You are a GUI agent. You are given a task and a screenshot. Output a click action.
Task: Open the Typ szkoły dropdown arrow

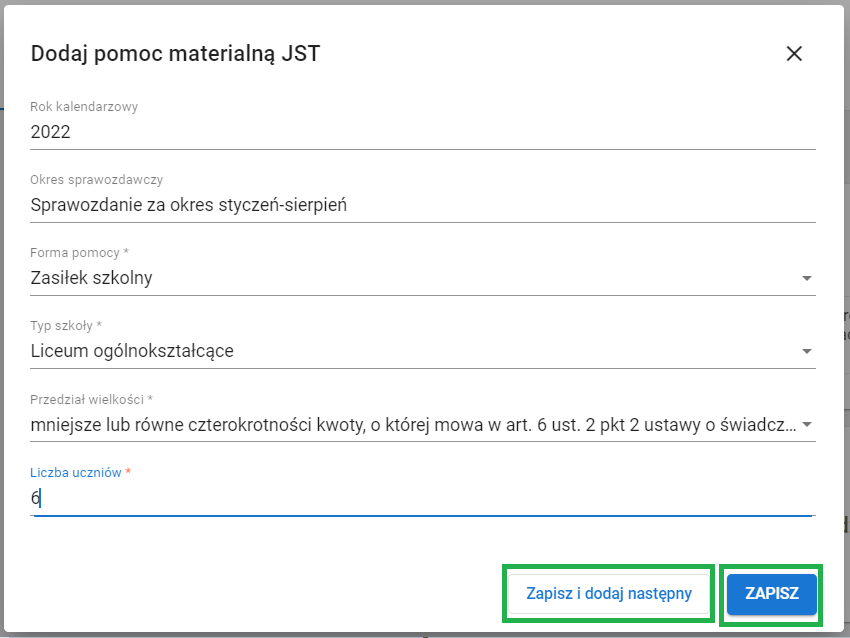tap(806, 351)
